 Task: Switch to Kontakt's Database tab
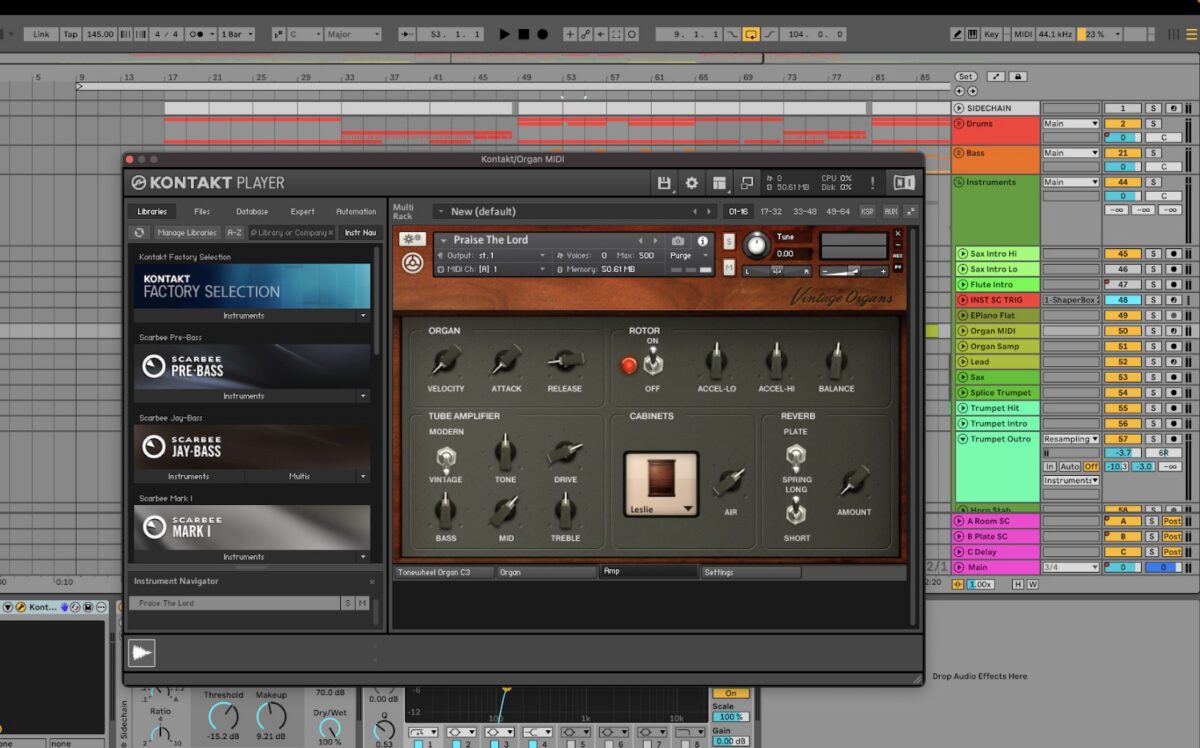[x=252, y=211]
